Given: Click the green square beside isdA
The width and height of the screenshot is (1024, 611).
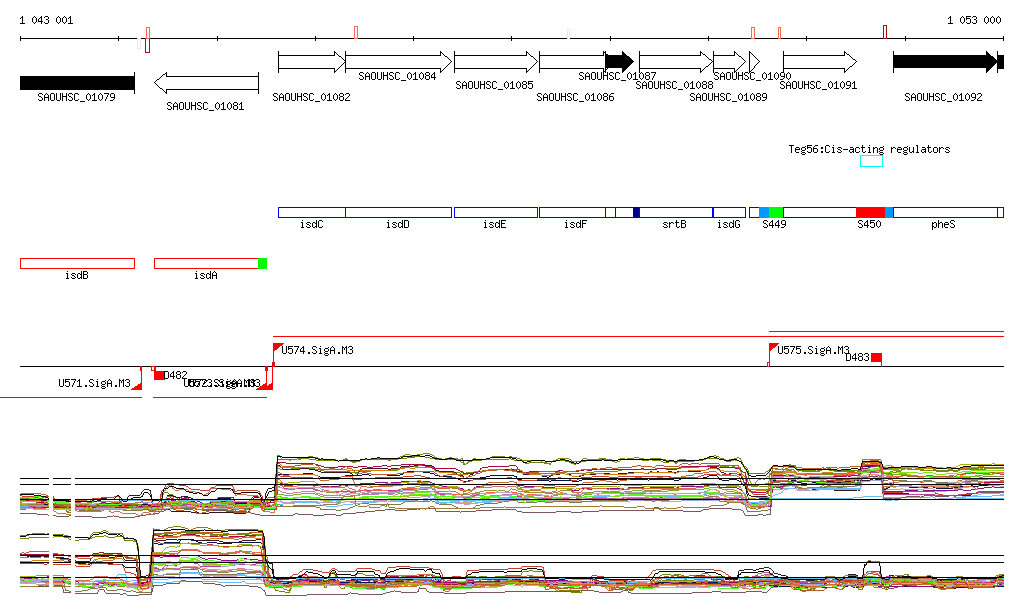Looking at the screenshot, I should (x=263, y=263).
